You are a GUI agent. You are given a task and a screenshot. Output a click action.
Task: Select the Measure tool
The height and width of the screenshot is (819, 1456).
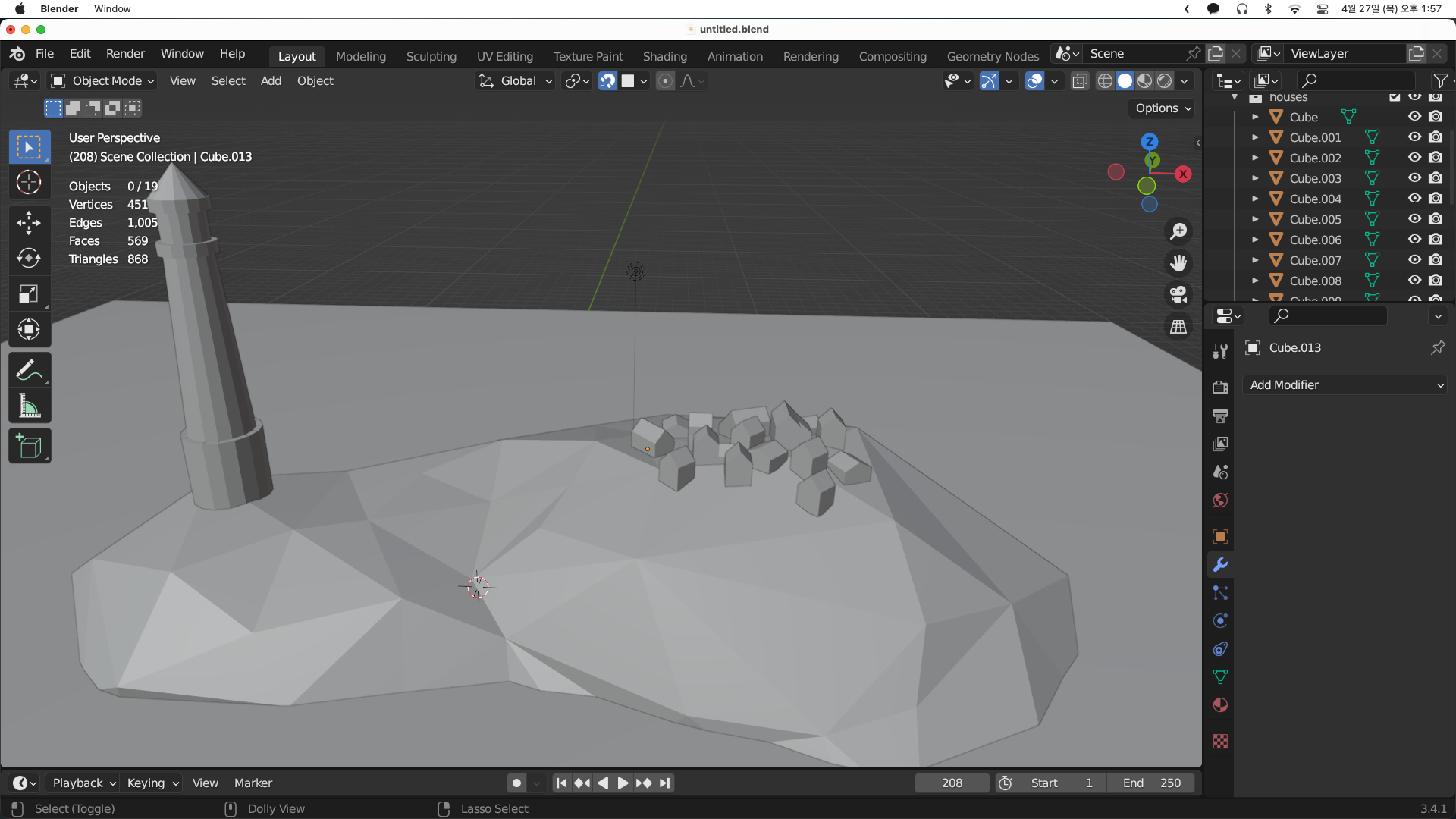tap(30, 406)
